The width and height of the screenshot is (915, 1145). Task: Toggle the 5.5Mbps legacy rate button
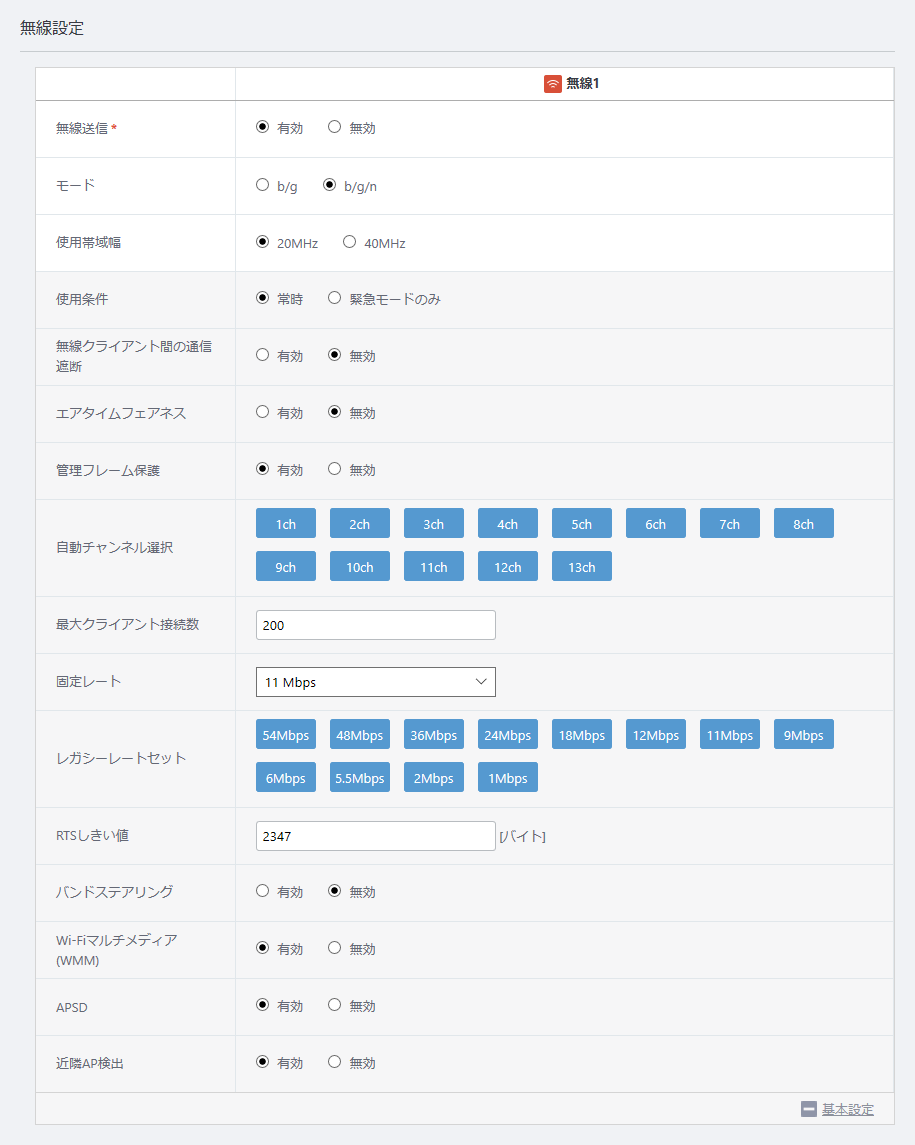point(359,778)
